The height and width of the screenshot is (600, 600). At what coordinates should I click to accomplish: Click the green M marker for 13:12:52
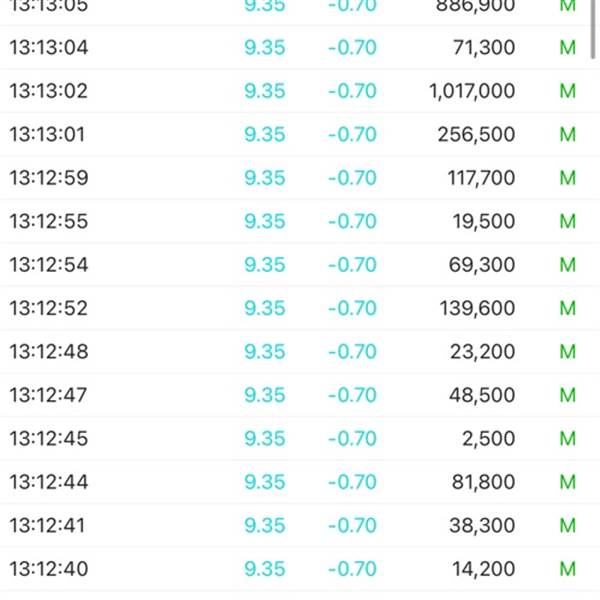click(x=567, y=308)
